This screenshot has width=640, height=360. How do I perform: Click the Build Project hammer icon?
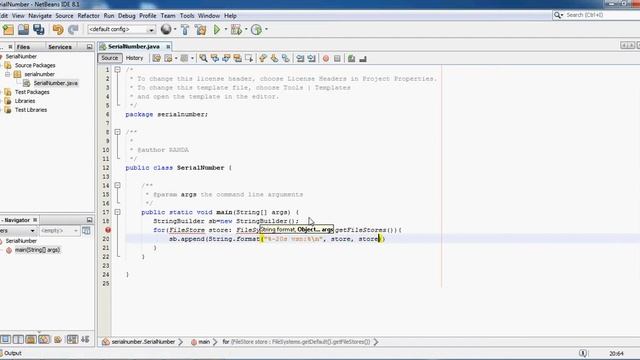click(x=185, y=29)
